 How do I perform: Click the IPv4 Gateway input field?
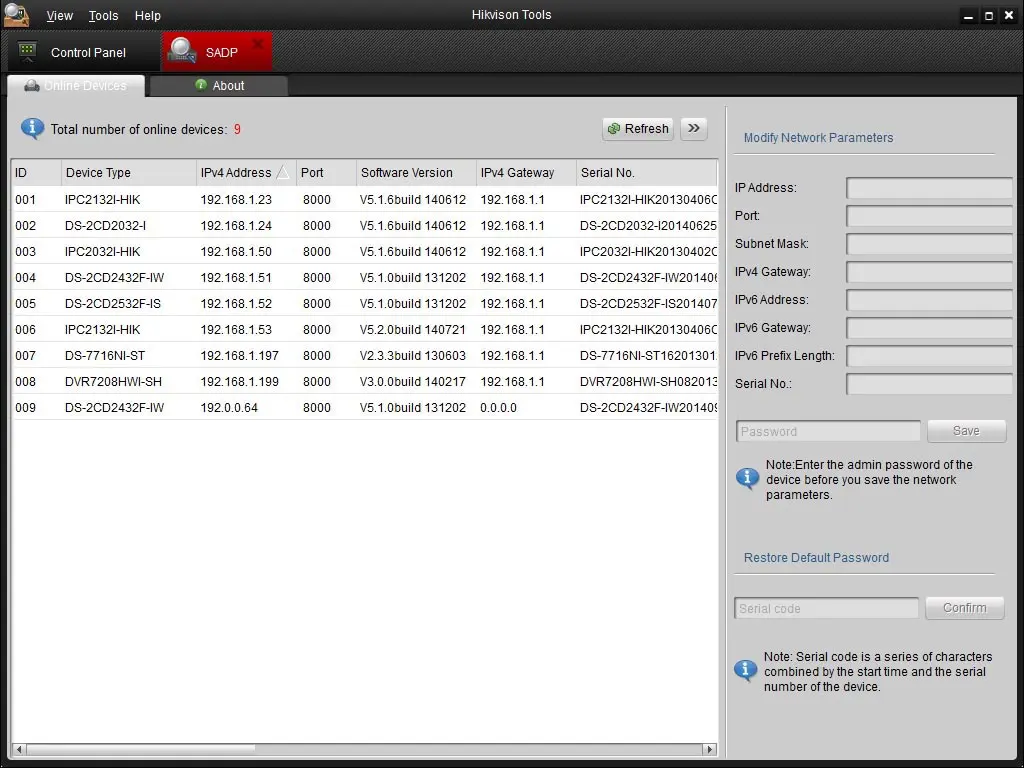[929, 272]
